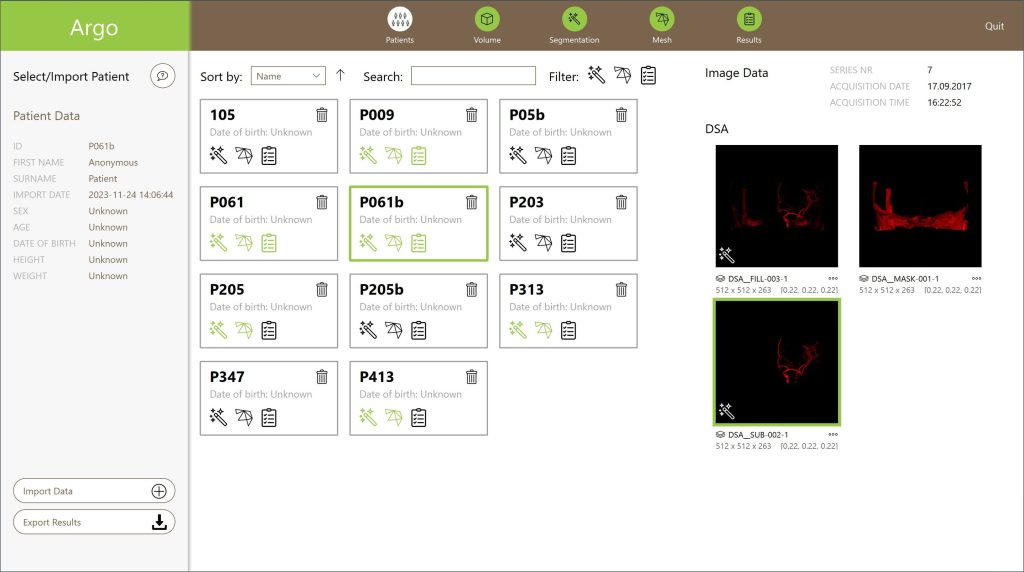Viewport: 1024px width, 572px height.
Task: Click segmentation wand icon on card P061b
Action: point(368,243)
